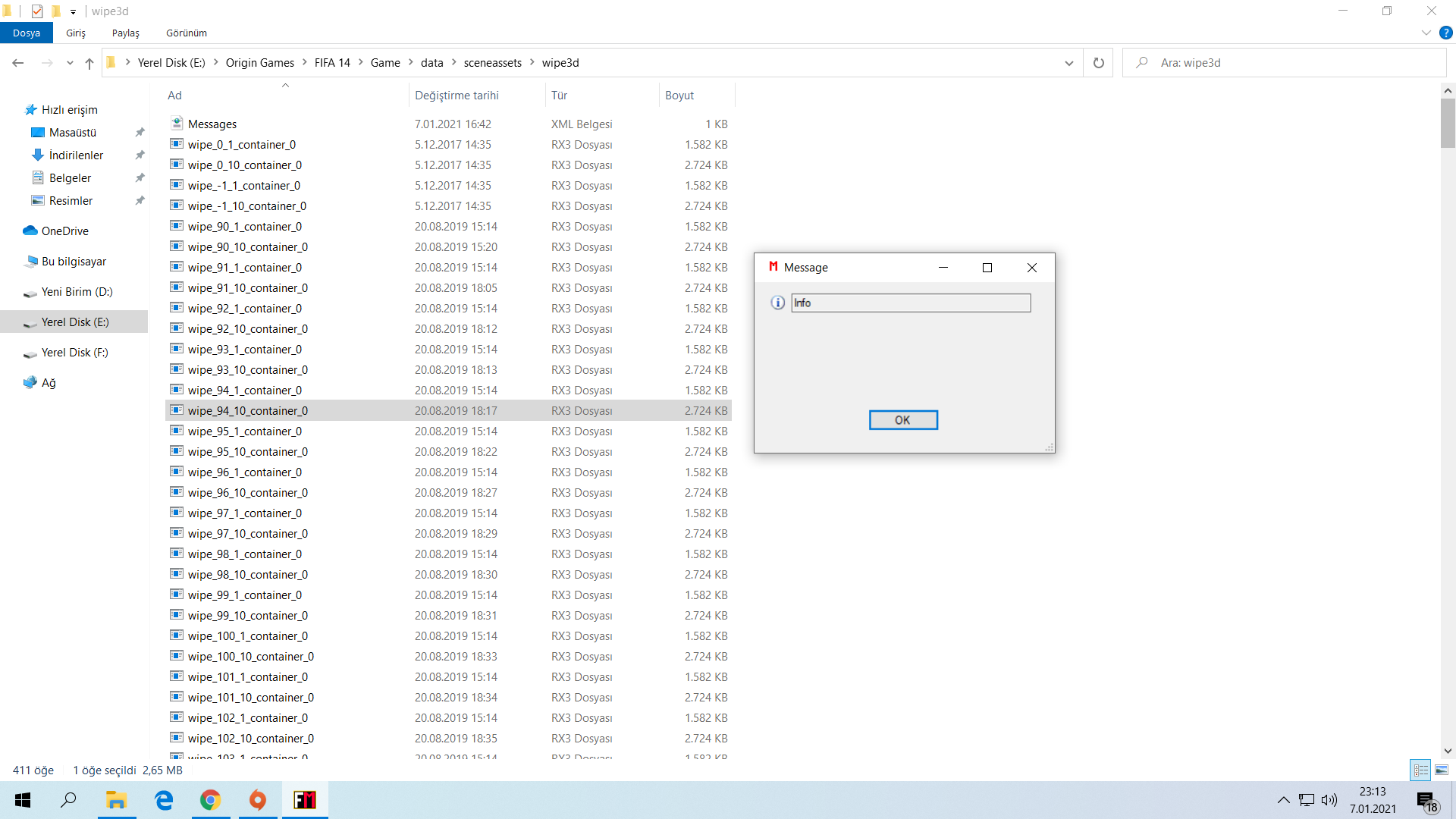Open Google Chrome from the taskbar

(211, 800)
